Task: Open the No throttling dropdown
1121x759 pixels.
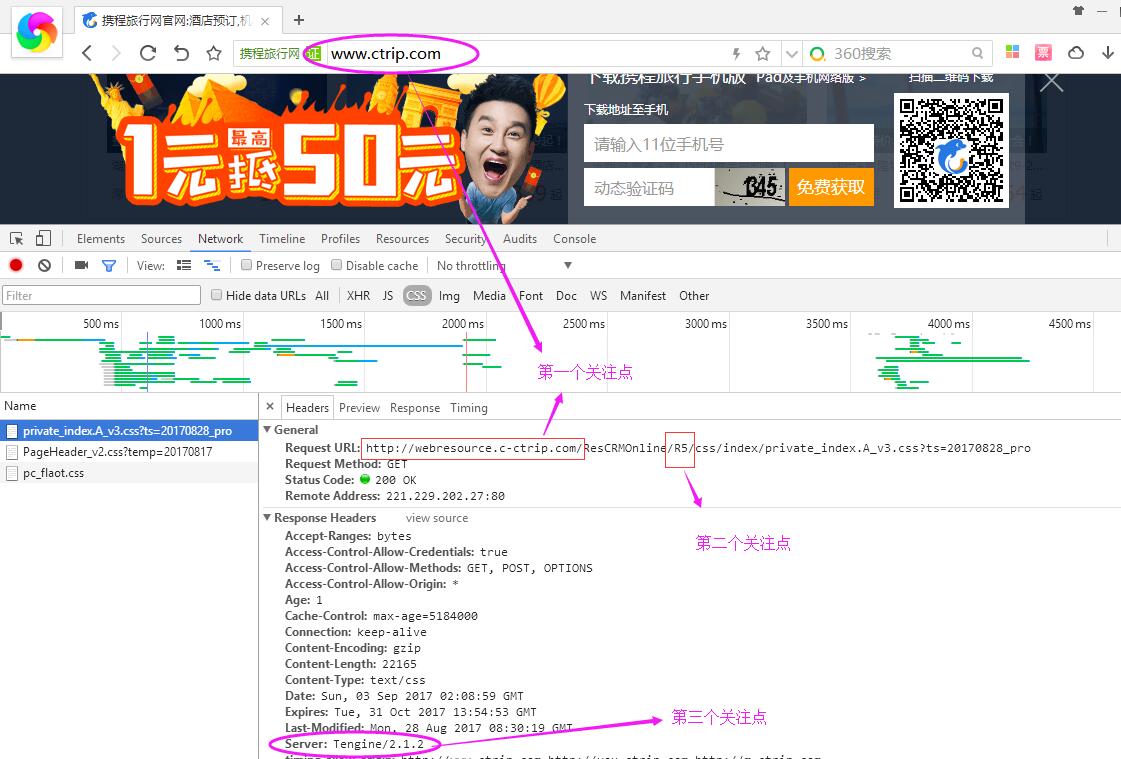Action: point(504,265)
